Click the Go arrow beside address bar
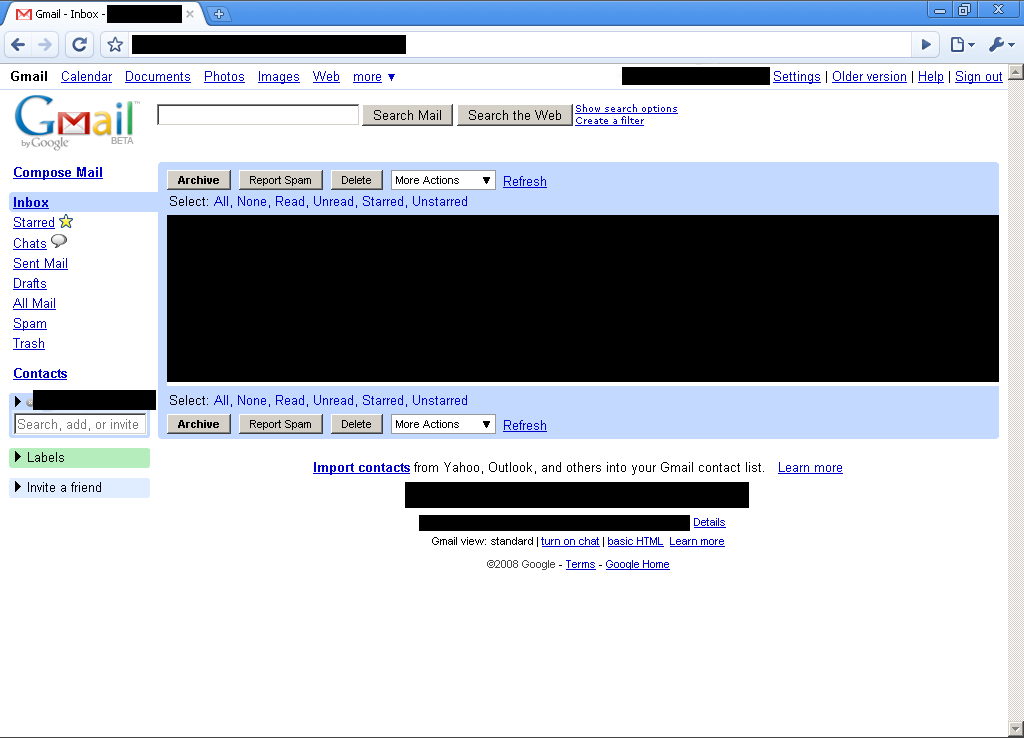 click(926, 44)
